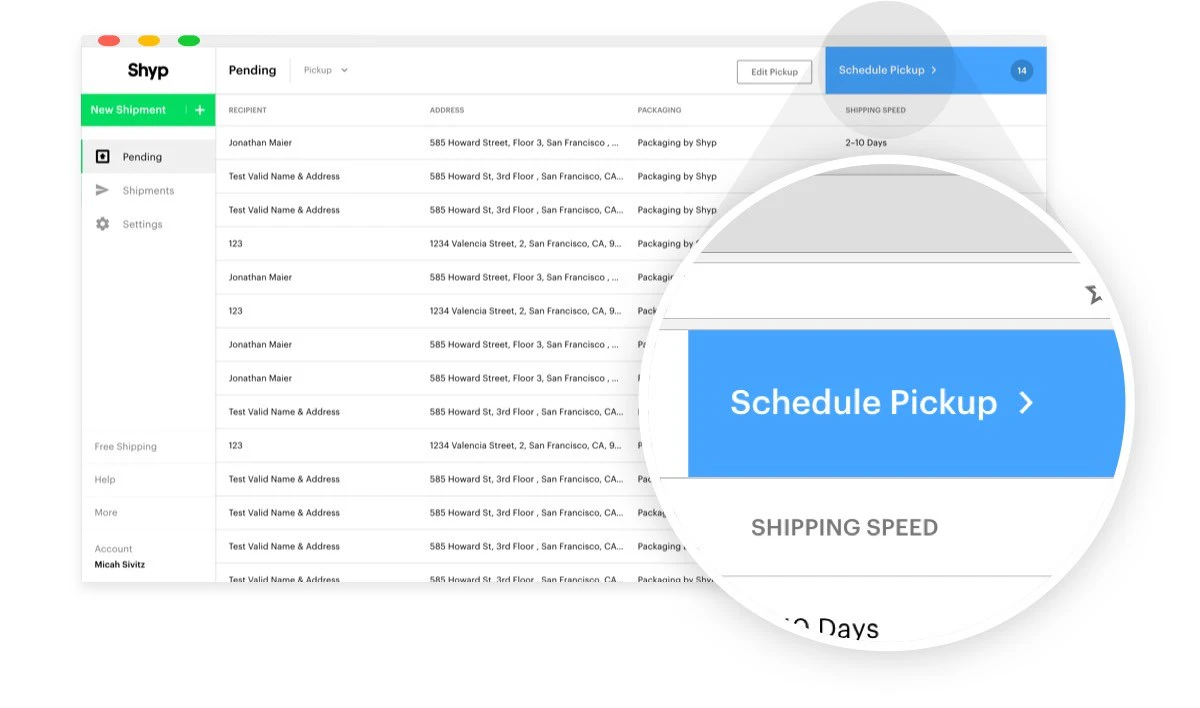Click the Edit Pickup button

[774, 71]
